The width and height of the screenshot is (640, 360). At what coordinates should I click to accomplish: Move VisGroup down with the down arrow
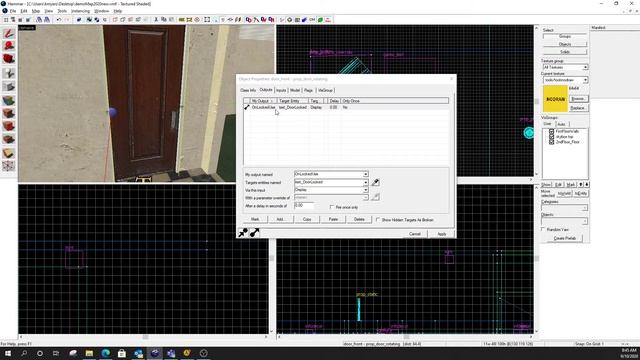click(x=587, y=184)
